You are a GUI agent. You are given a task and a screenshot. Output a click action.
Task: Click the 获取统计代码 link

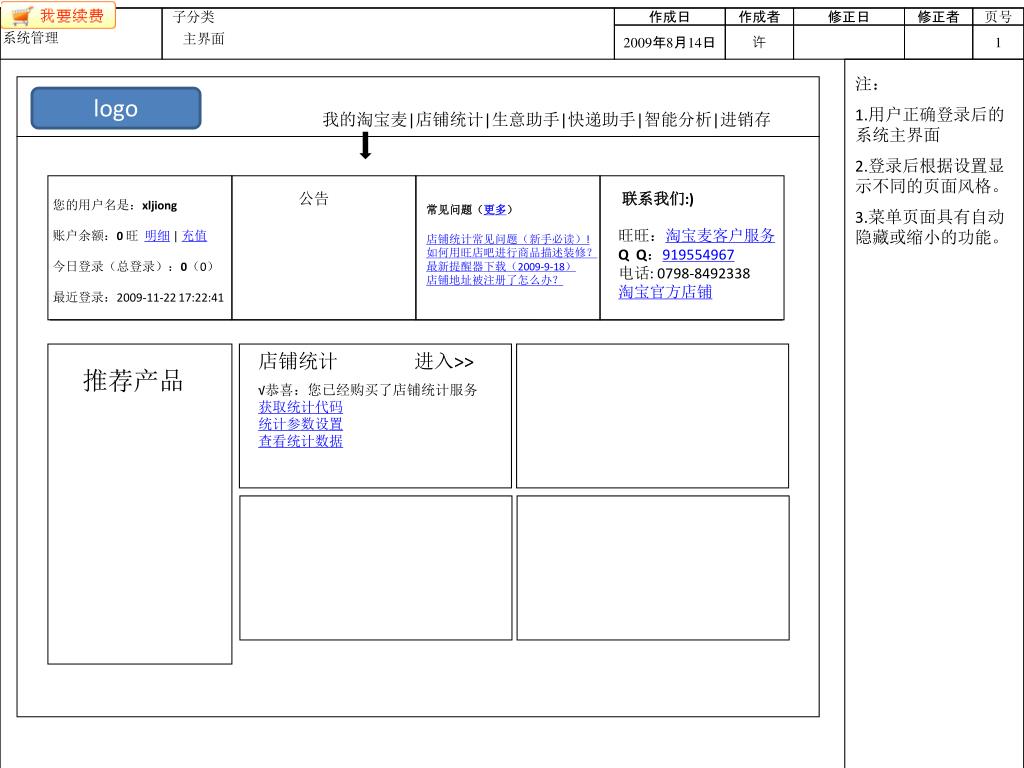(x=300, y=407)
